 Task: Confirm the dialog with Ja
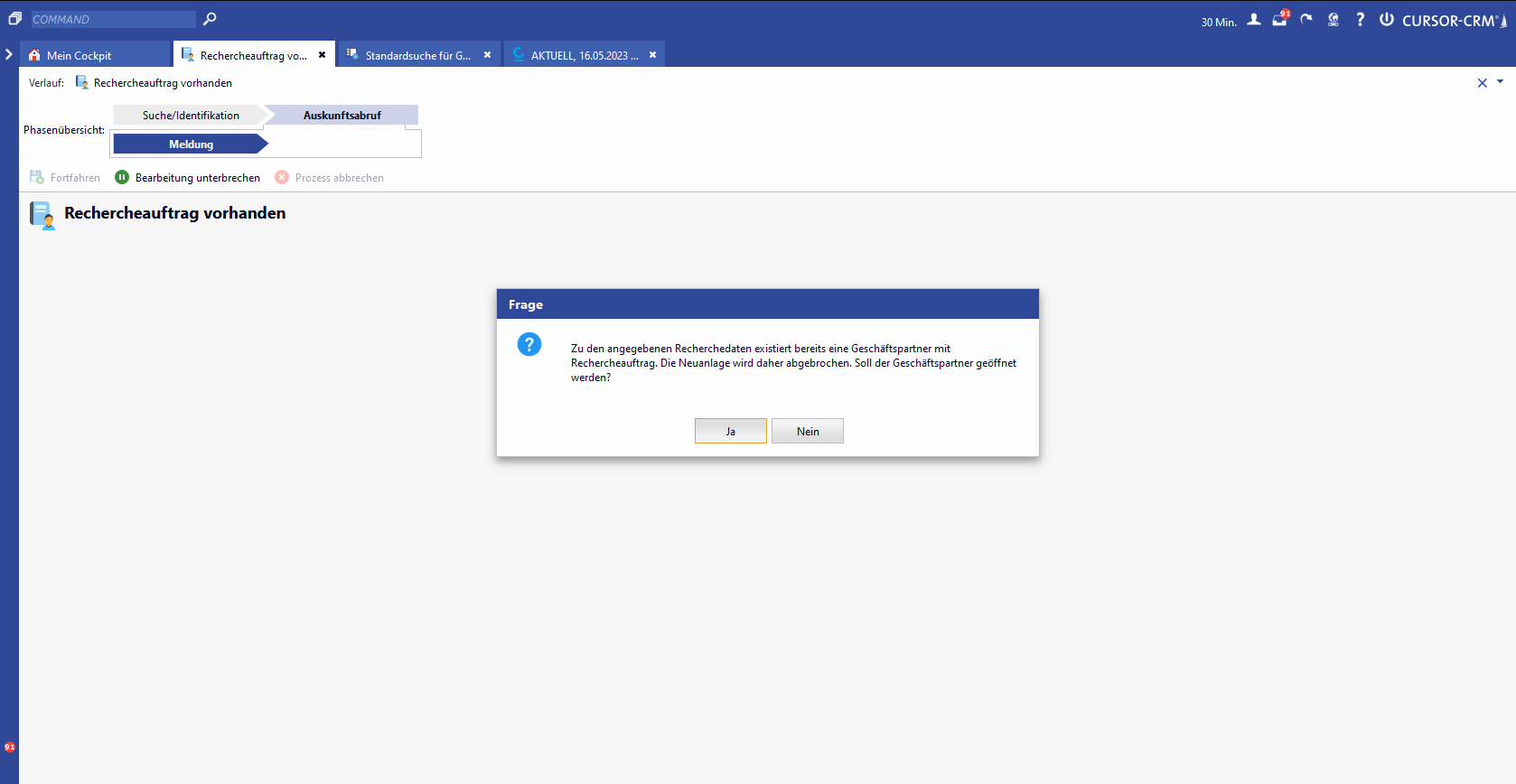730,431
